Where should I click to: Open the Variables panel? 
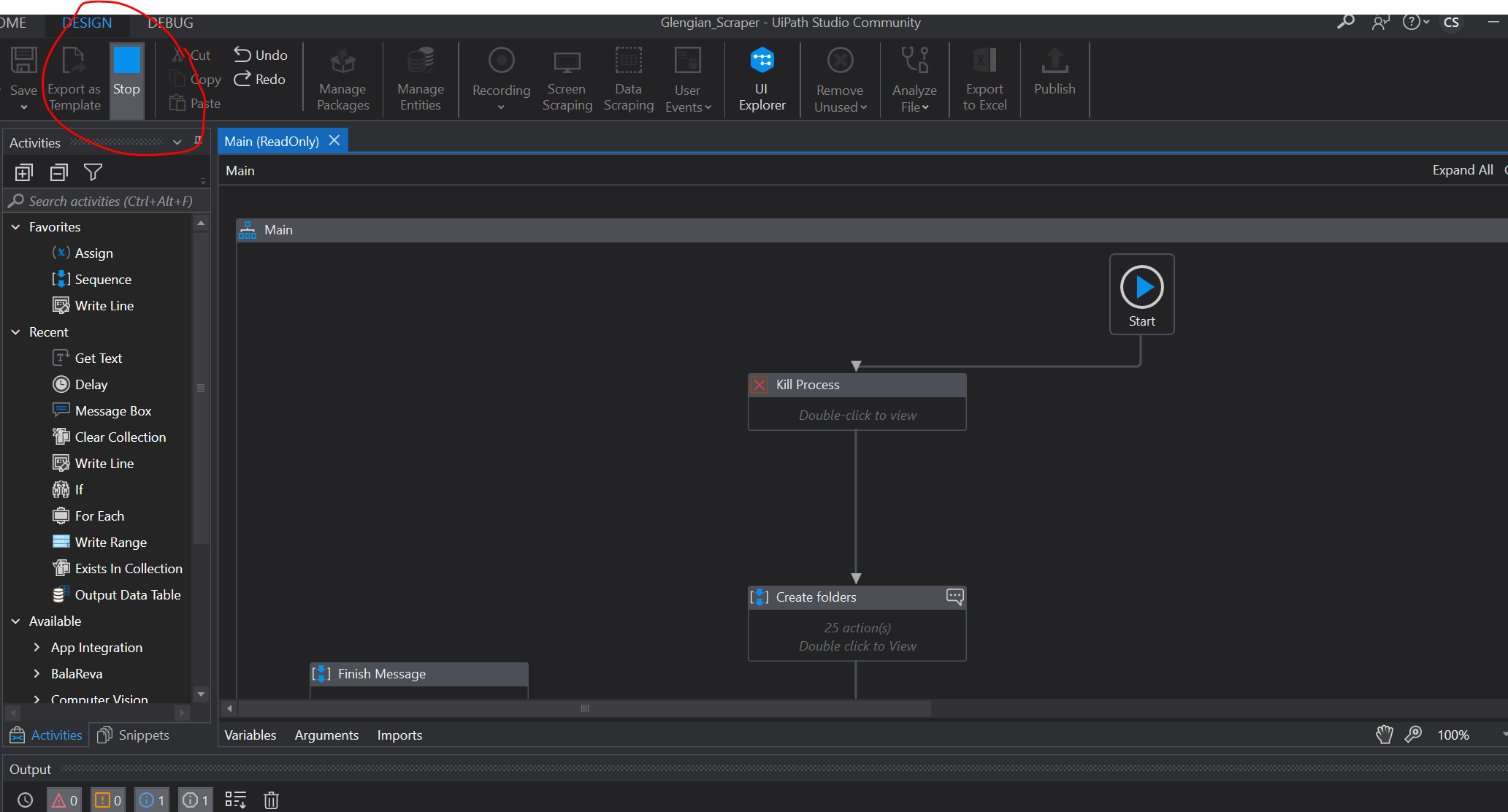[x=250, y=735]
